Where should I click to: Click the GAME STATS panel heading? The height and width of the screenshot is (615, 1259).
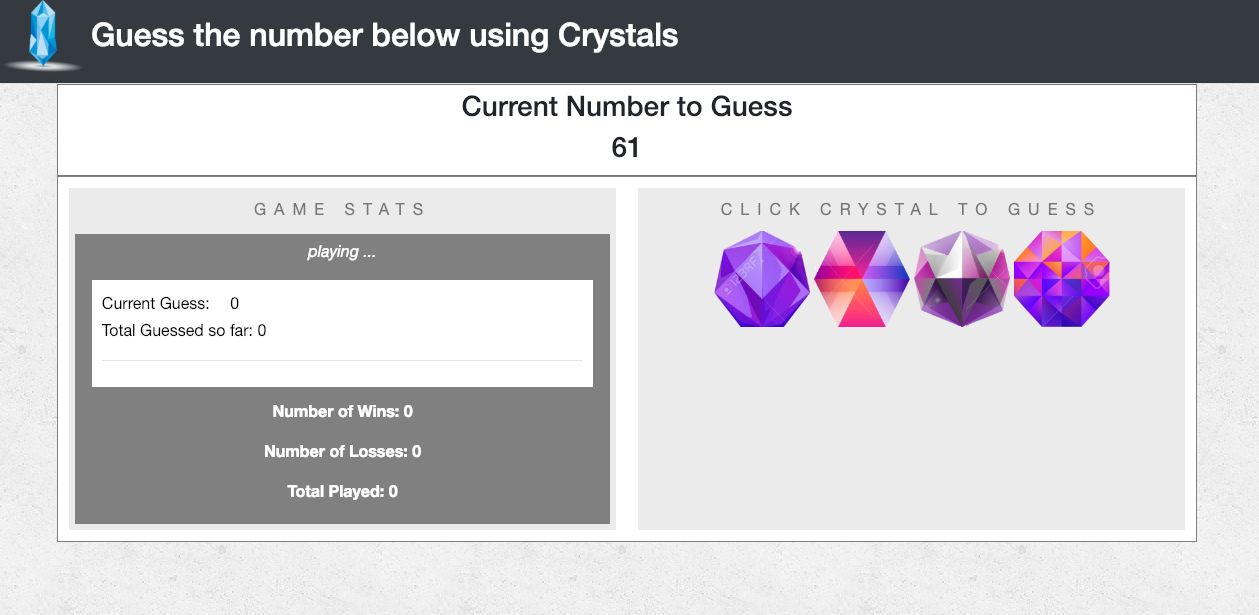tap(341, 209)
